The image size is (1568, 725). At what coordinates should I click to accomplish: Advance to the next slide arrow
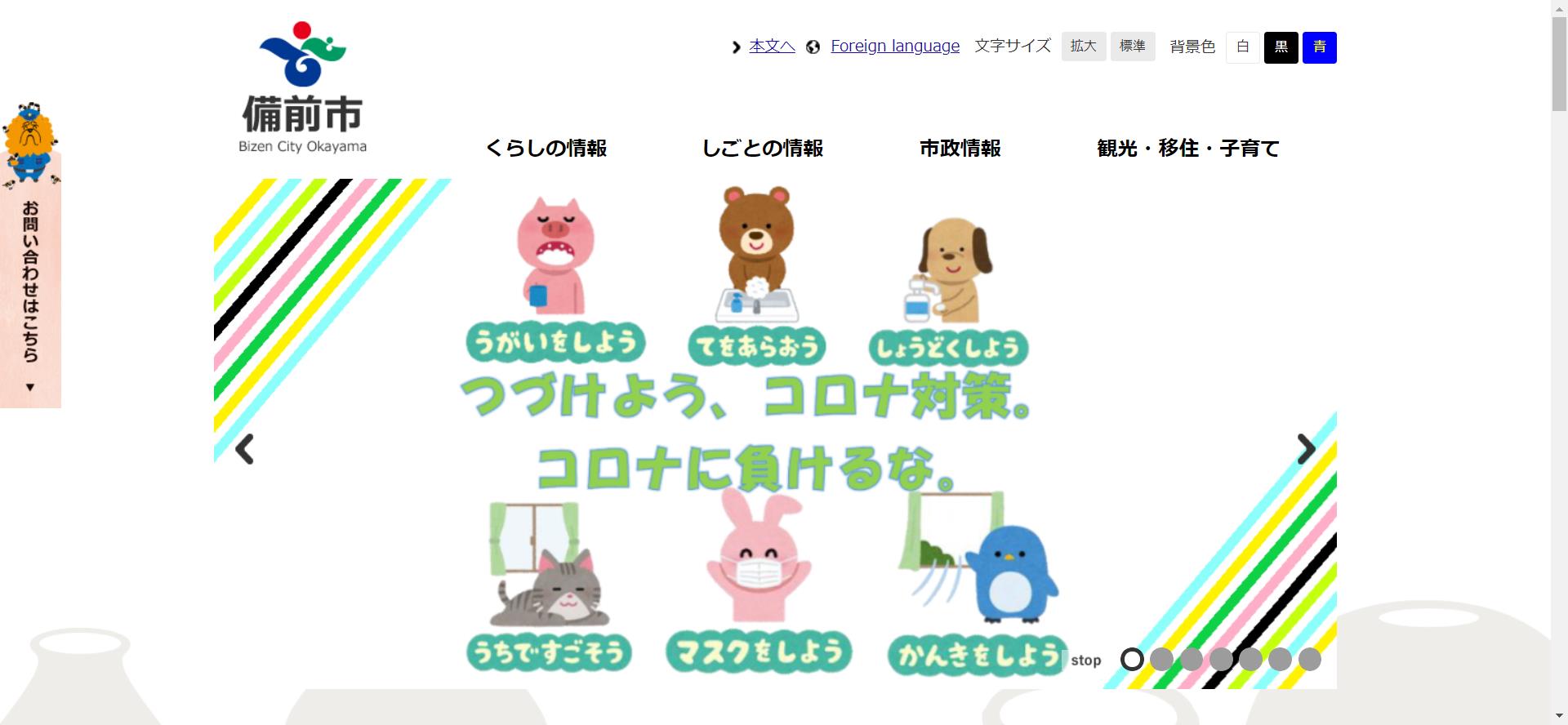point(1306,449)
